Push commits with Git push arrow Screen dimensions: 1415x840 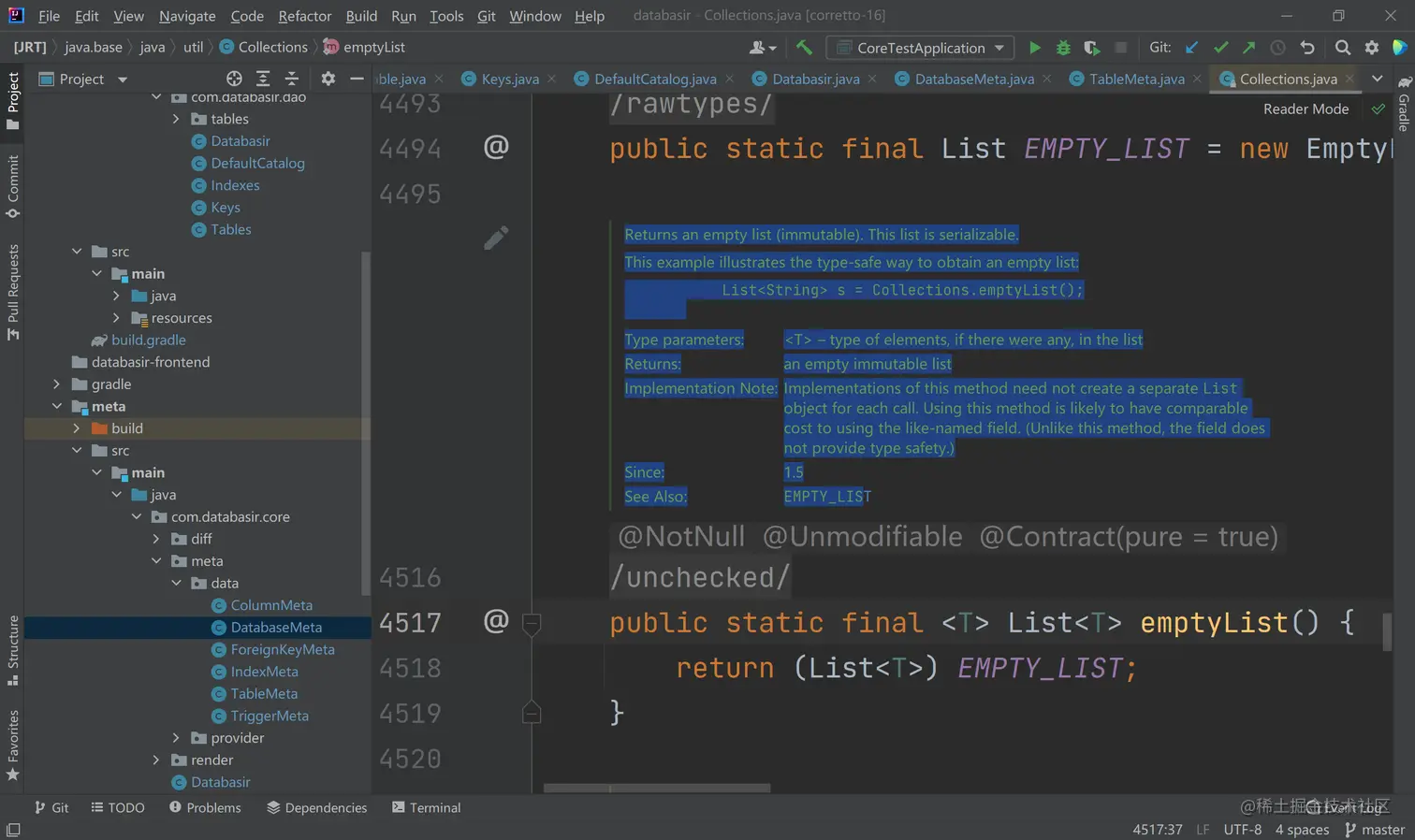[x=1248, y=48]
